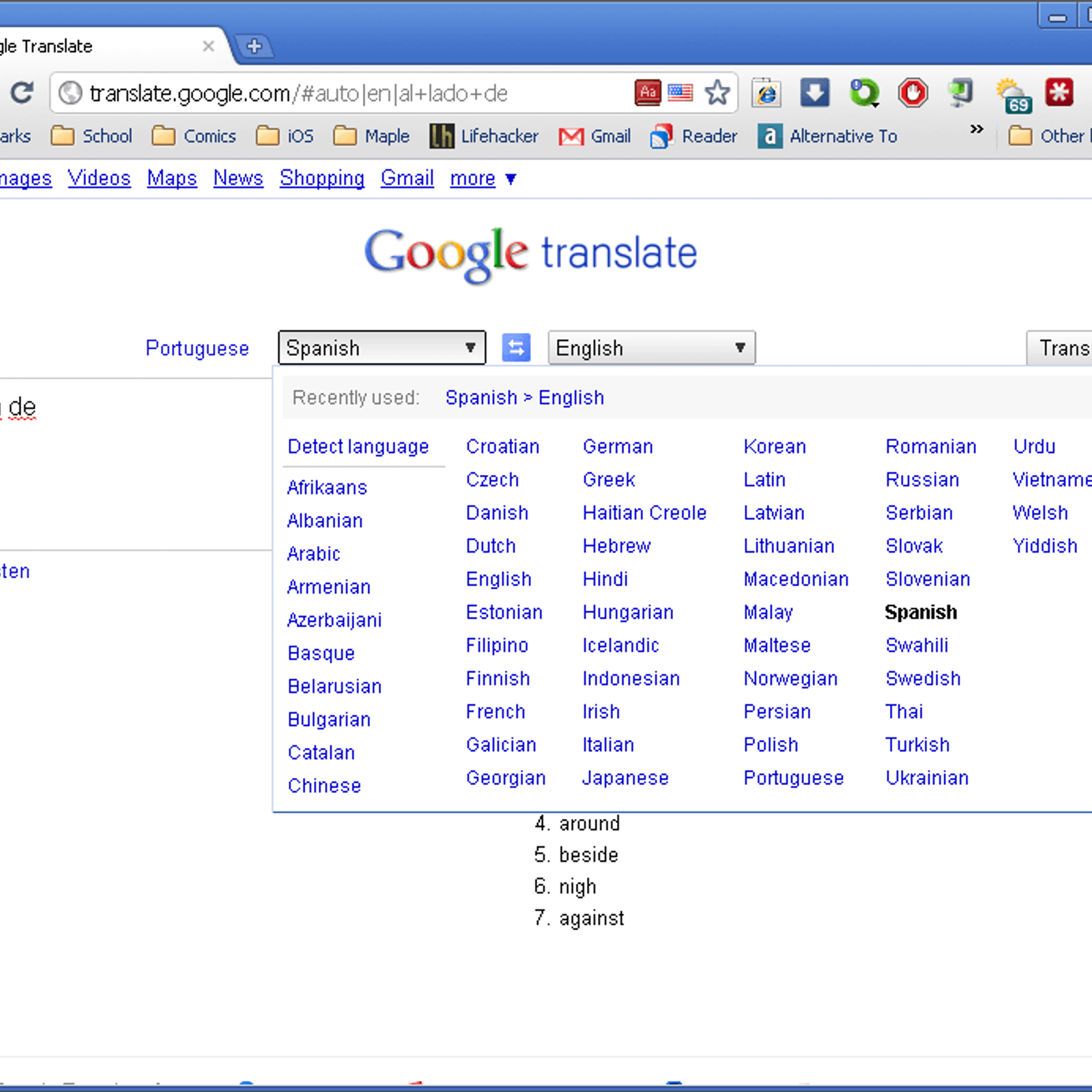Screen dimensions: 1092x1092
Task: Click the weather 69 extension icon
Action: [1013, 96]
